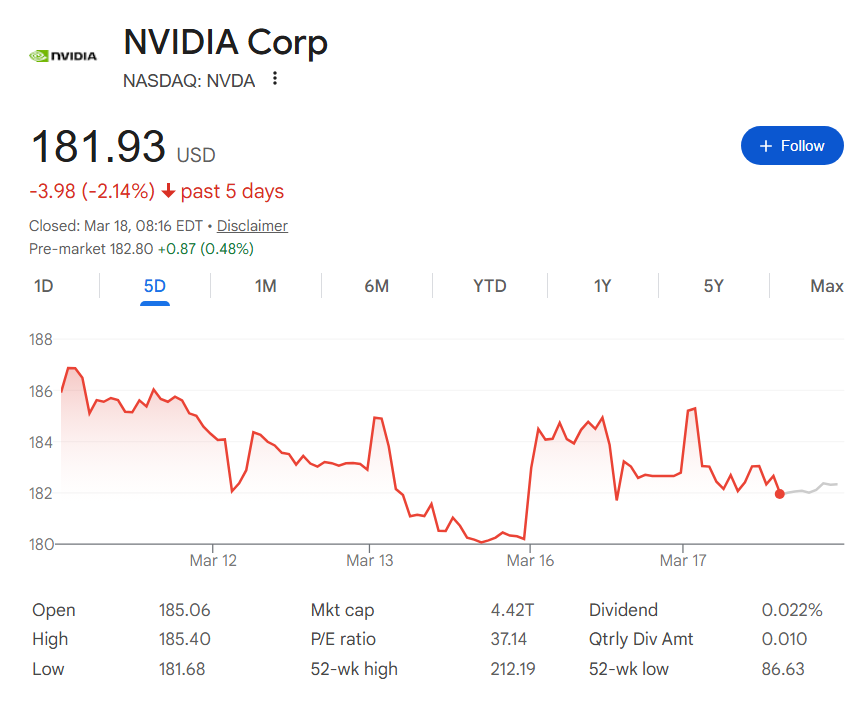
Task: Select the 5D time range tab
Action: (x=155, y=286)
